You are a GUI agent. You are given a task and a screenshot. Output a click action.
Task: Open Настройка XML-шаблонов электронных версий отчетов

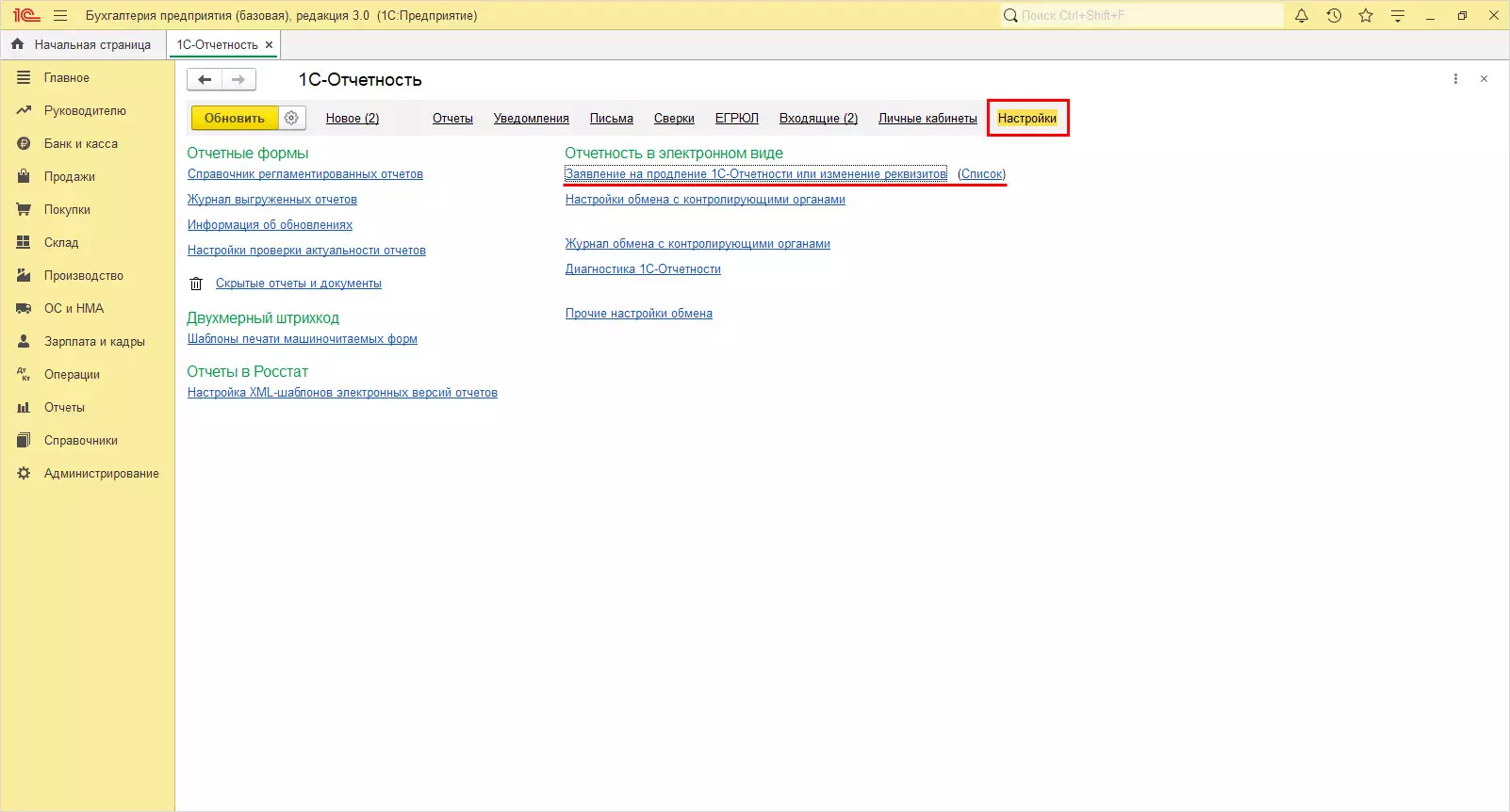tap(342, 393)
